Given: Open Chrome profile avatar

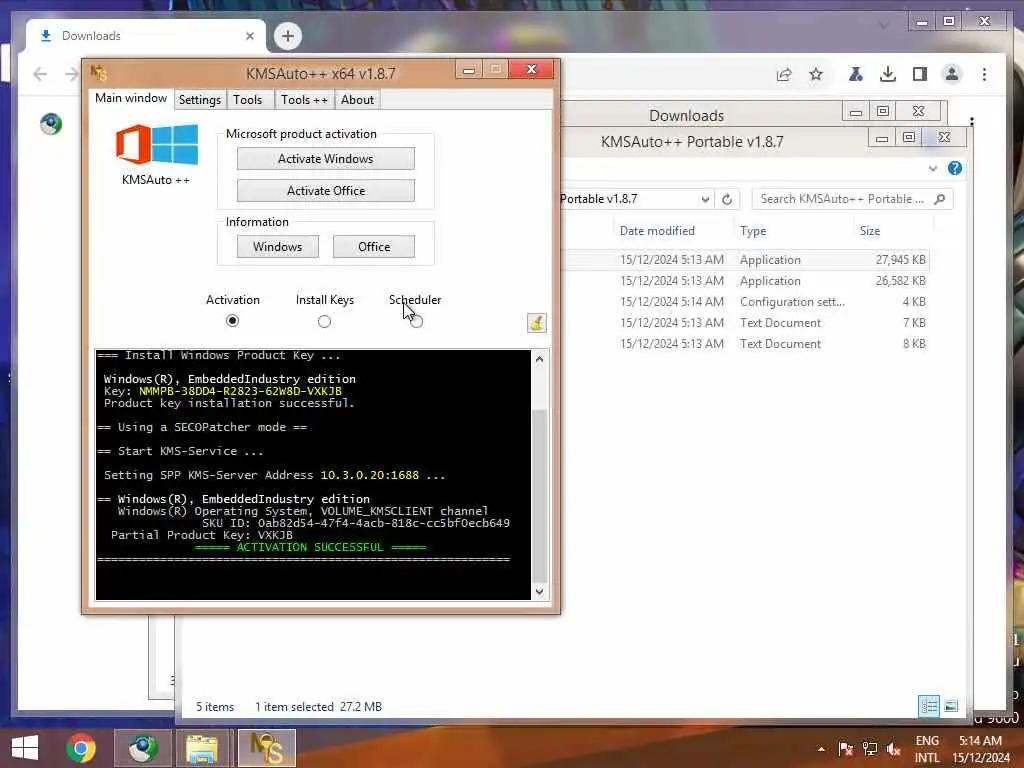Looking at the screenshot, I should 952,74.
